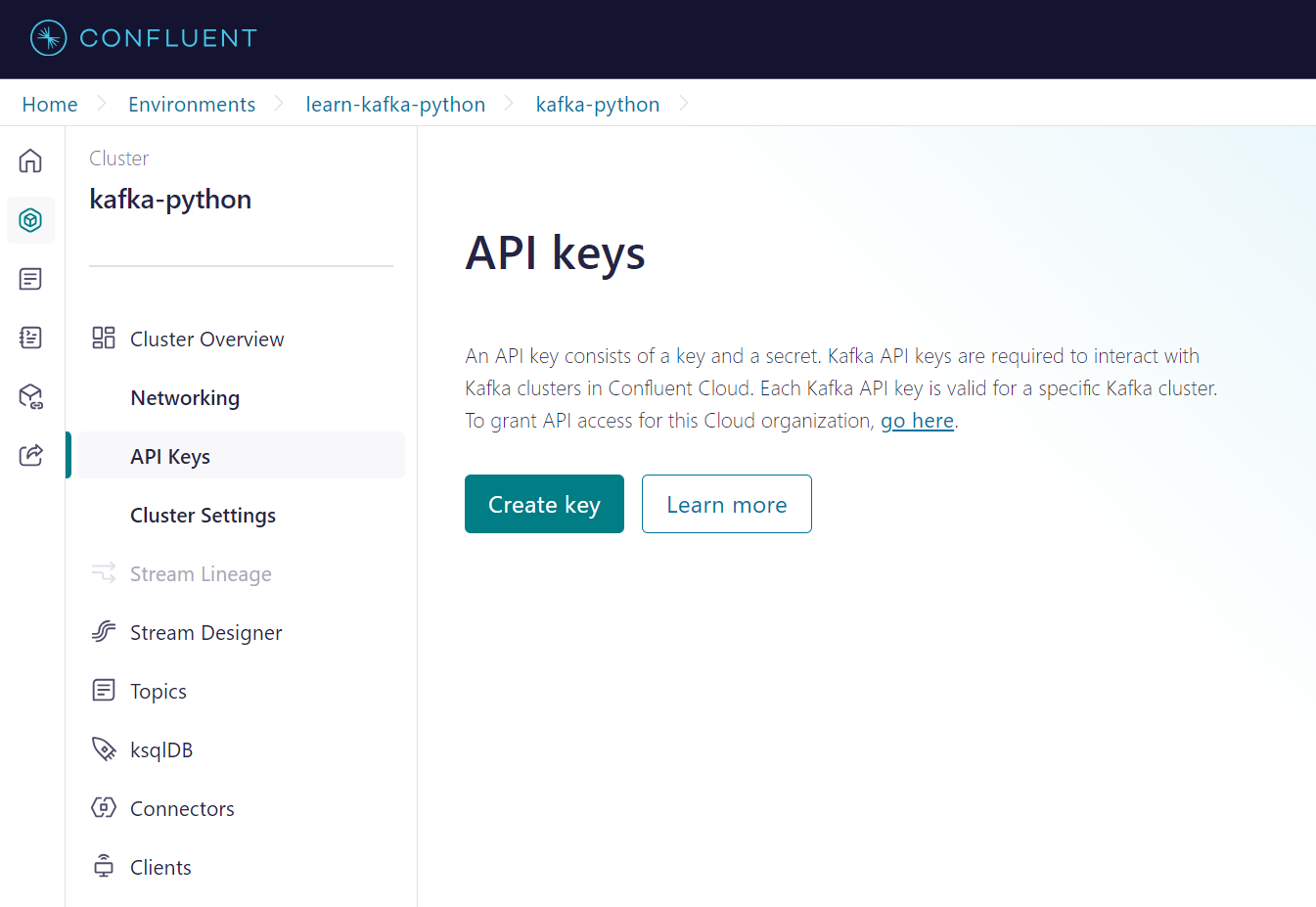Open the document list icon in rail
The width and height of the screenshot is (1316, 907).
click(x=30, y=279)
